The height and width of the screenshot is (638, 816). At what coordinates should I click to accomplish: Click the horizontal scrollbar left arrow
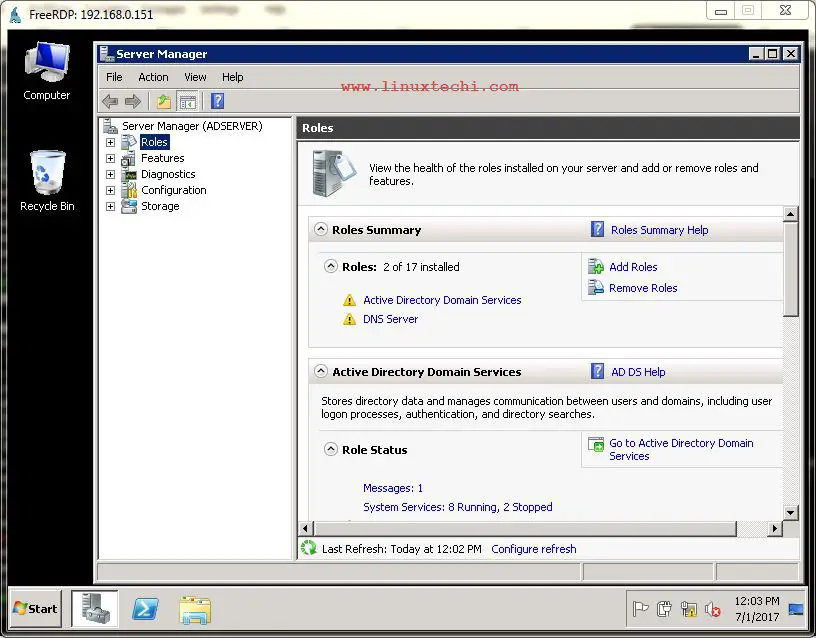pos(305,529)
